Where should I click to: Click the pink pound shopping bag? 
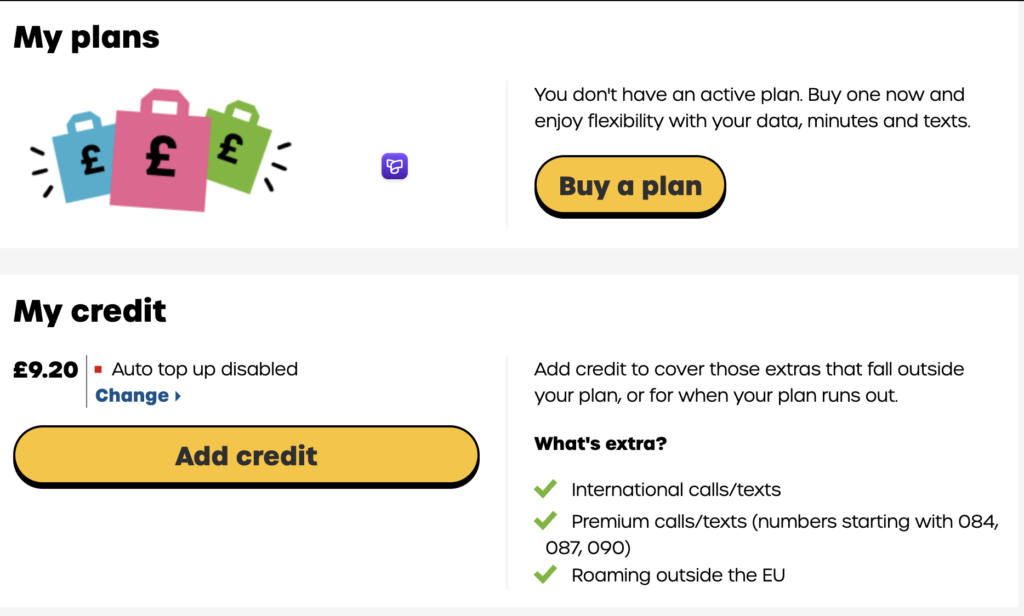(x=161, y=150)
